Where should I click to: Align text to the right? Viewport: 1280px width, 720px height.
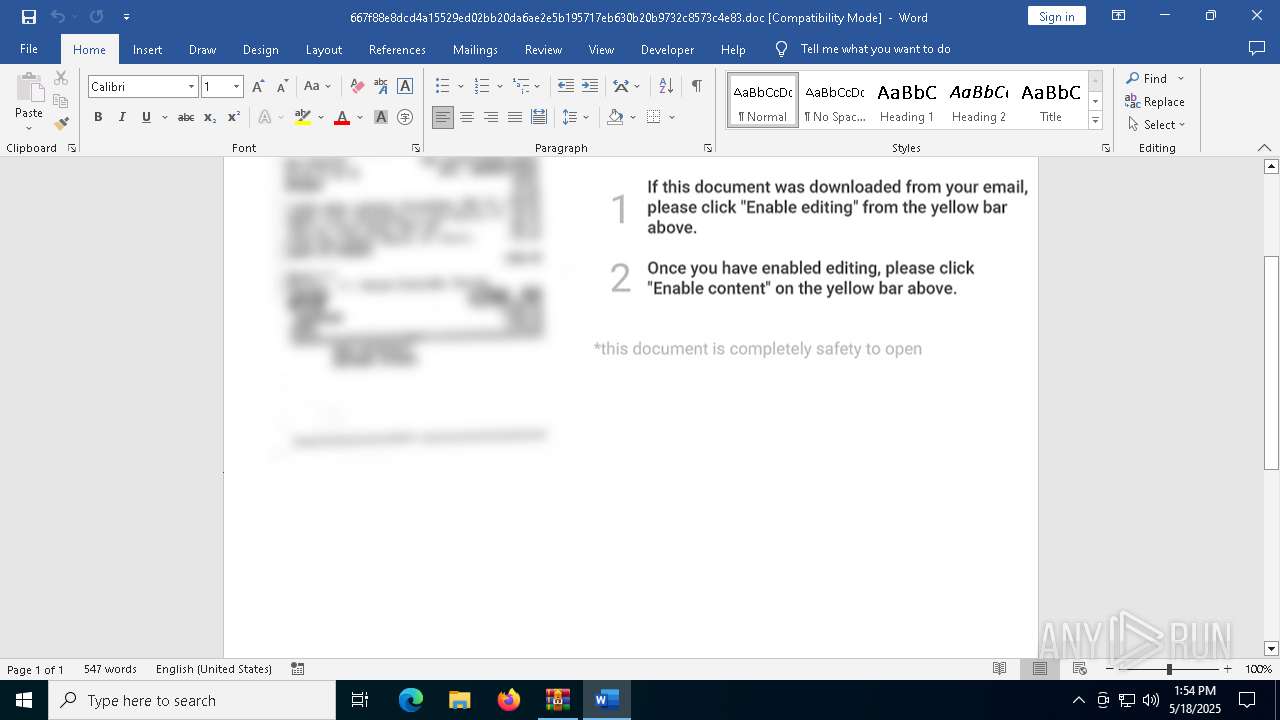click(491, 118)
